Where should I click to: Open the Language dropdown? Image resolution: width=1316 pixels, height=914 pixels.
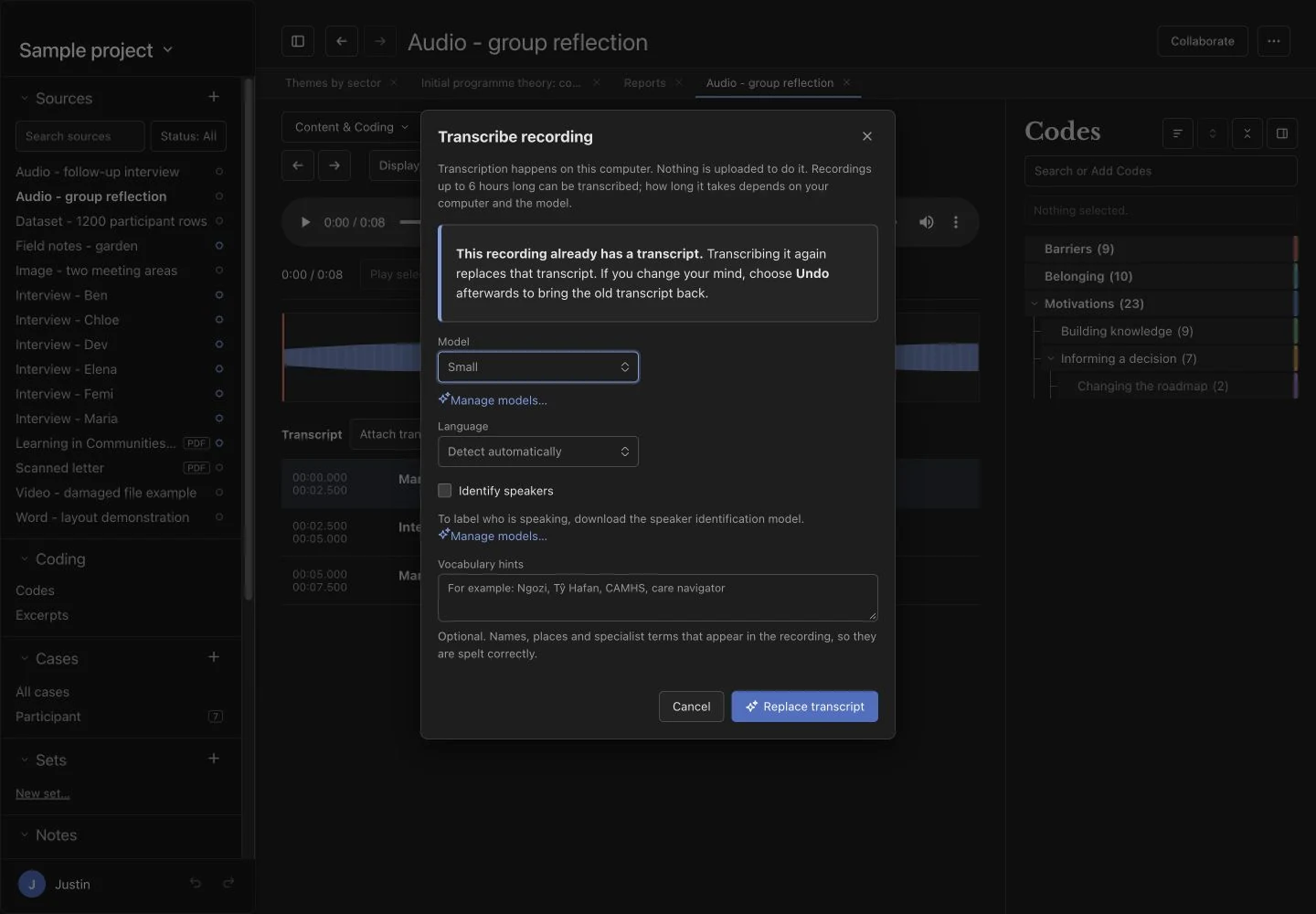click(x=538, y=452)
